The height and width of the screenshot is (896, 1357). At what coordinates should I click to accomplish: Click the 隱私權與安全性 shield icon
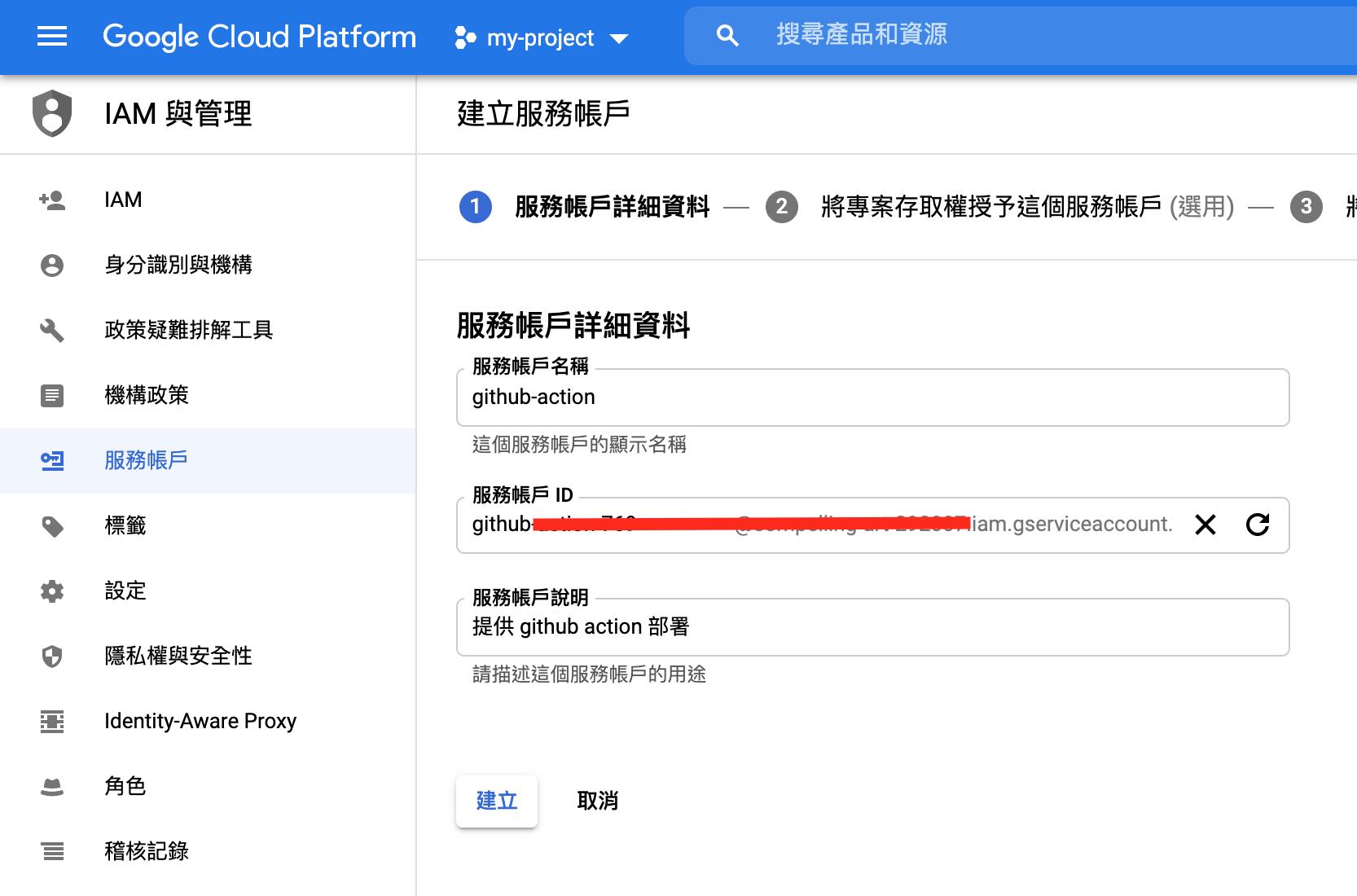click(x=52, y=657)
